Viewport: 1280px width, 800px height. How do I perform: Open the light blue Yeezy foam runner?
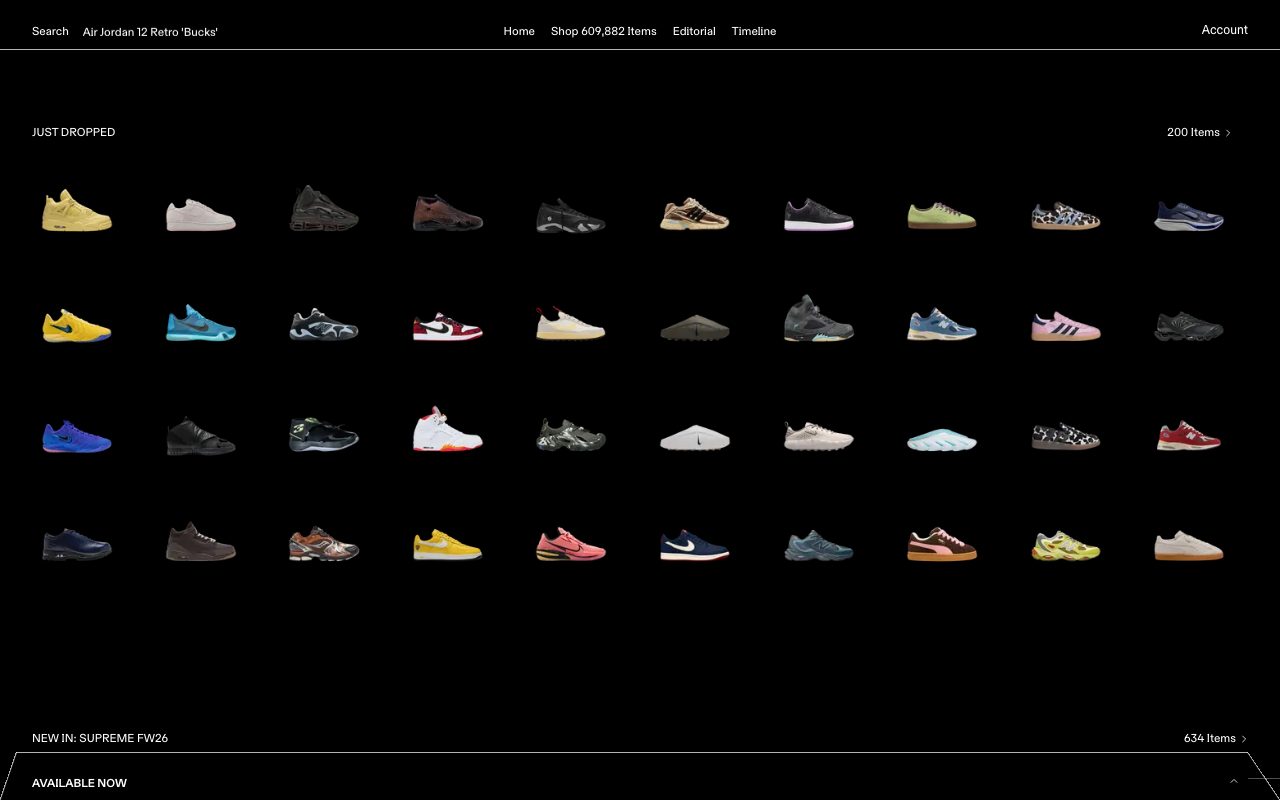pyautogui.click(x=942, y=438)
